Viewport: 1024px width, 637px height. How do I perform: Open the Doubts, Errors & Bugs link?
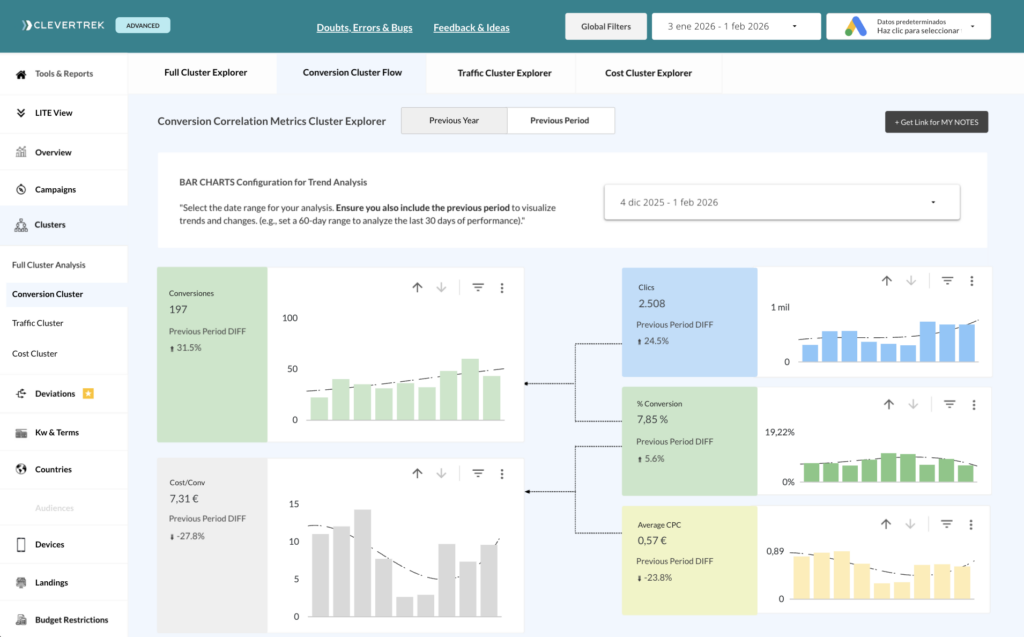point(364,27)
